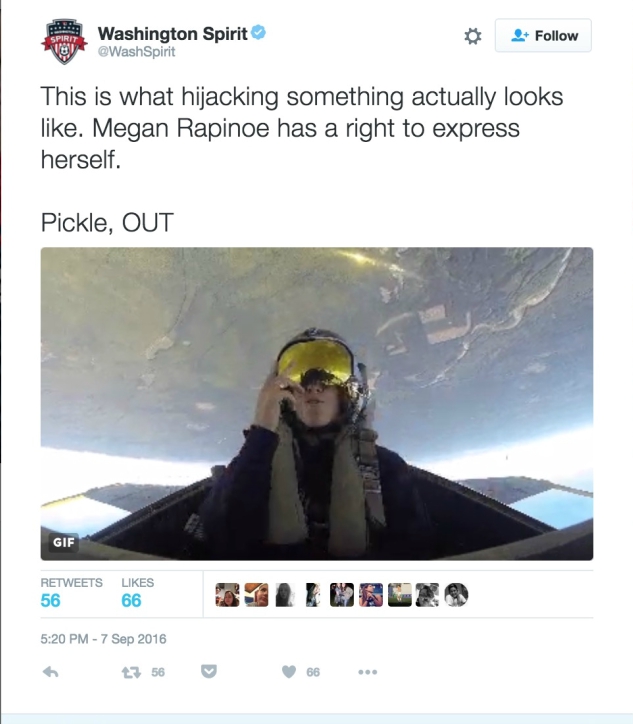
Task: Open the gear settings menu on tweet
Action: (472, 36)
